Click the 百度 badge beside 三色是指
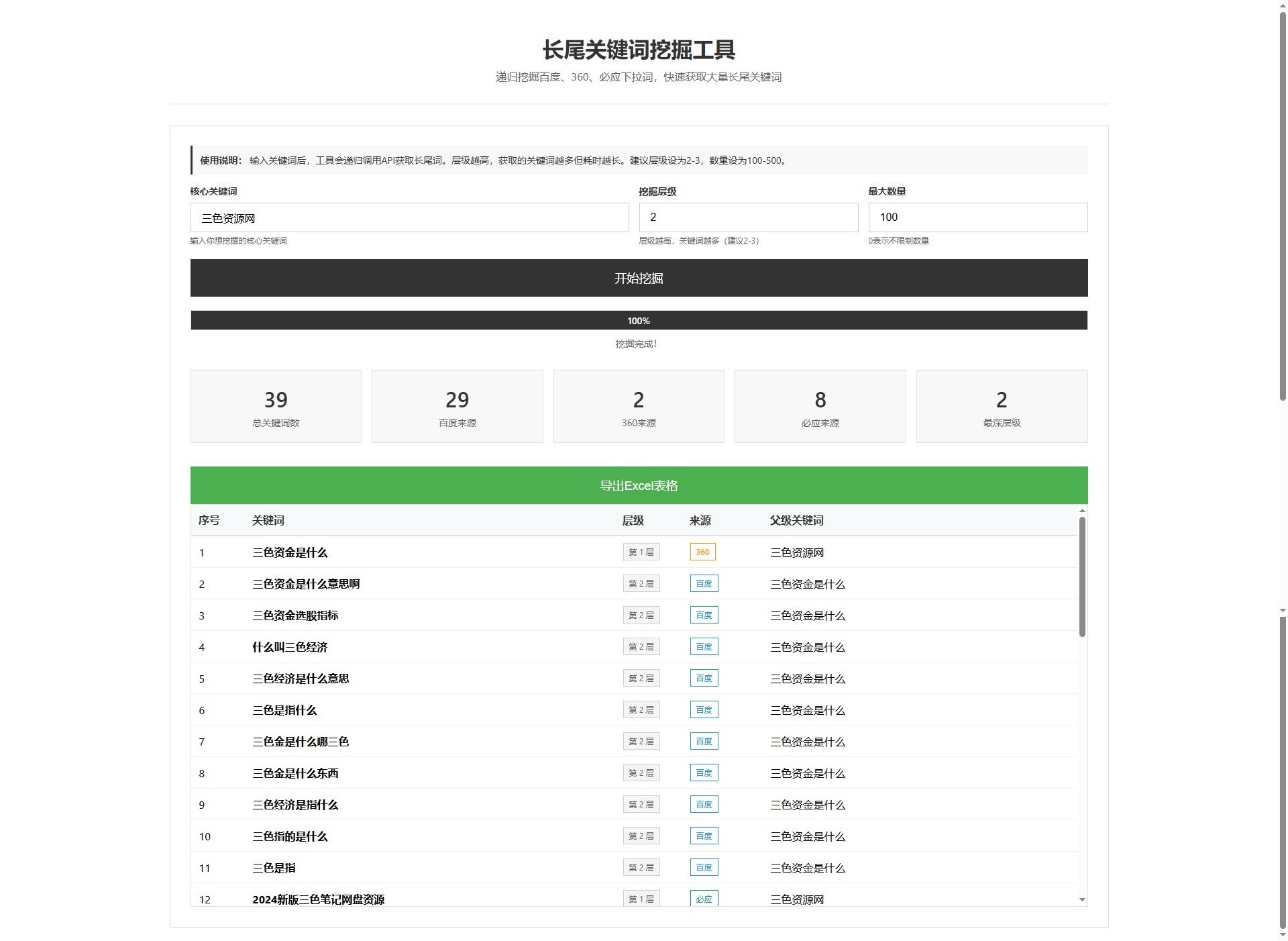 tap(704, 867)
